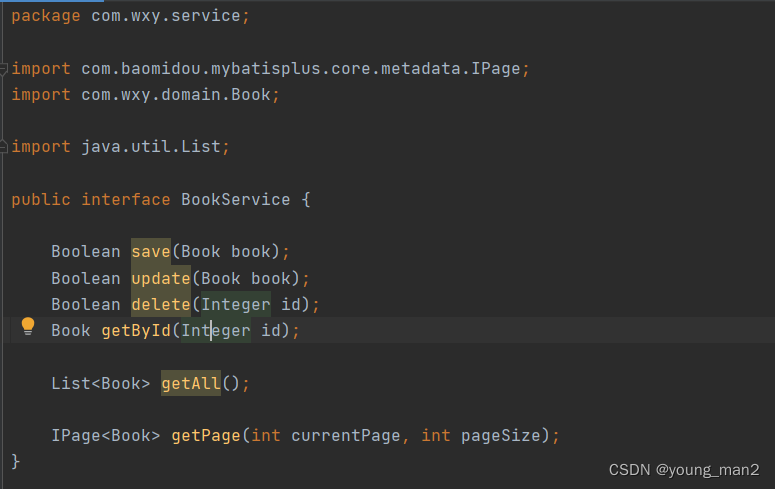Click the yellow lightbulb quick-fix icon
The height and width of the screenshot is (489, 775).
click(28, 326)
